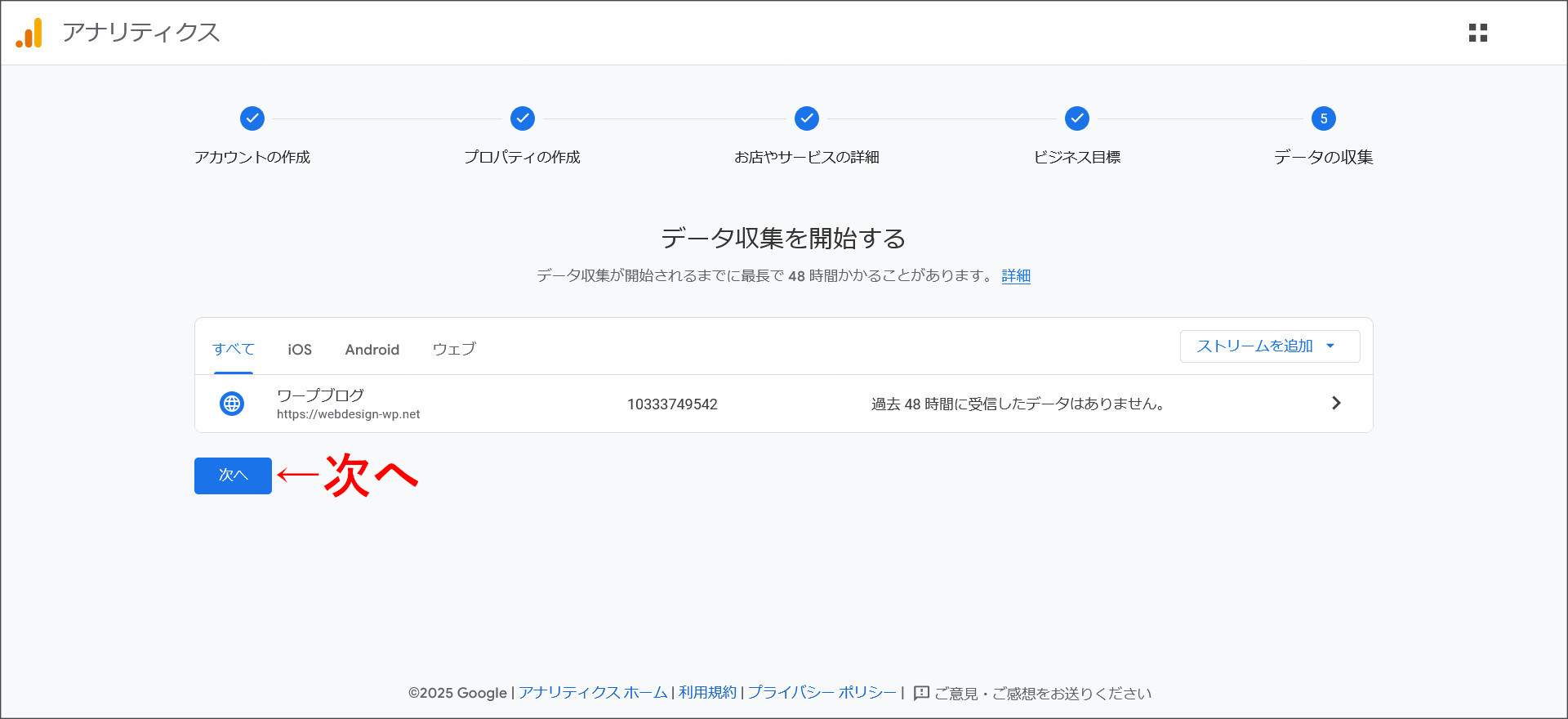
Task: Click the Google Analytics logo icon
Action: [29, 33]
